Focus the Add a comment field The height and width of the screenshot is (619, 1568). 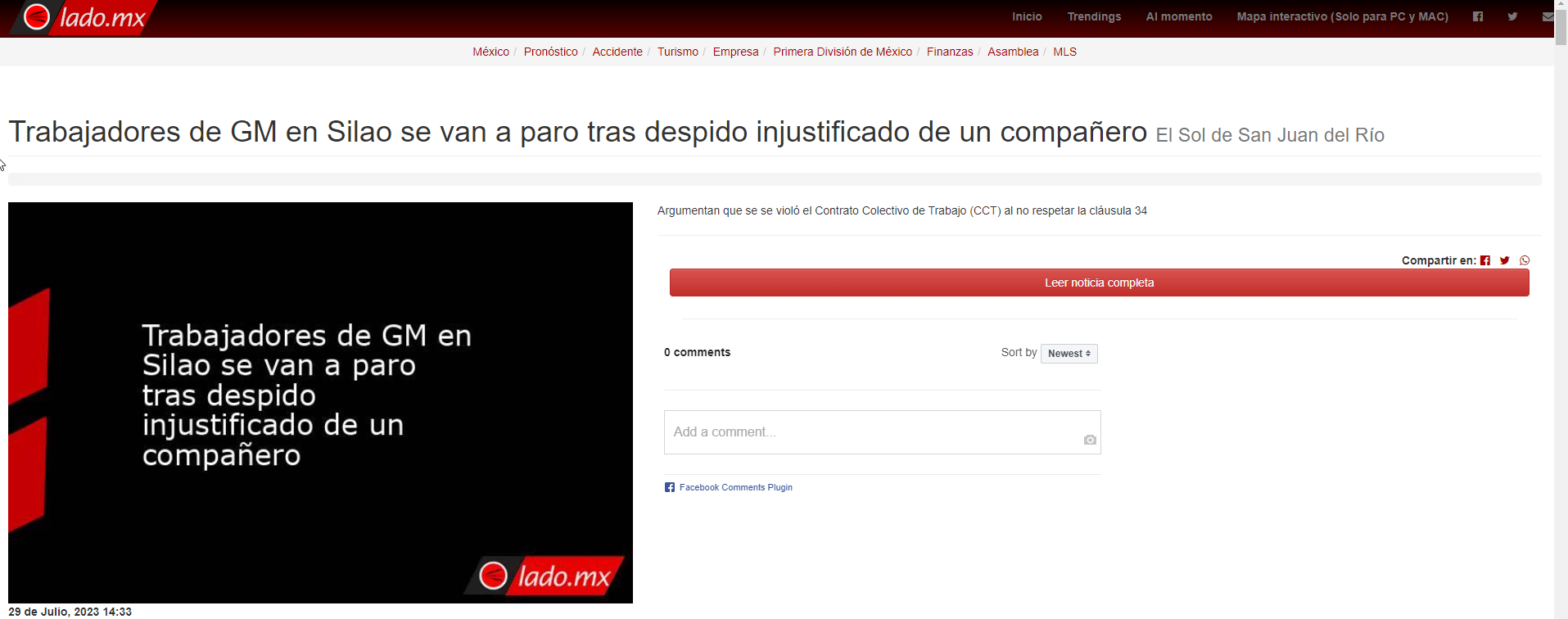(882, 432)
